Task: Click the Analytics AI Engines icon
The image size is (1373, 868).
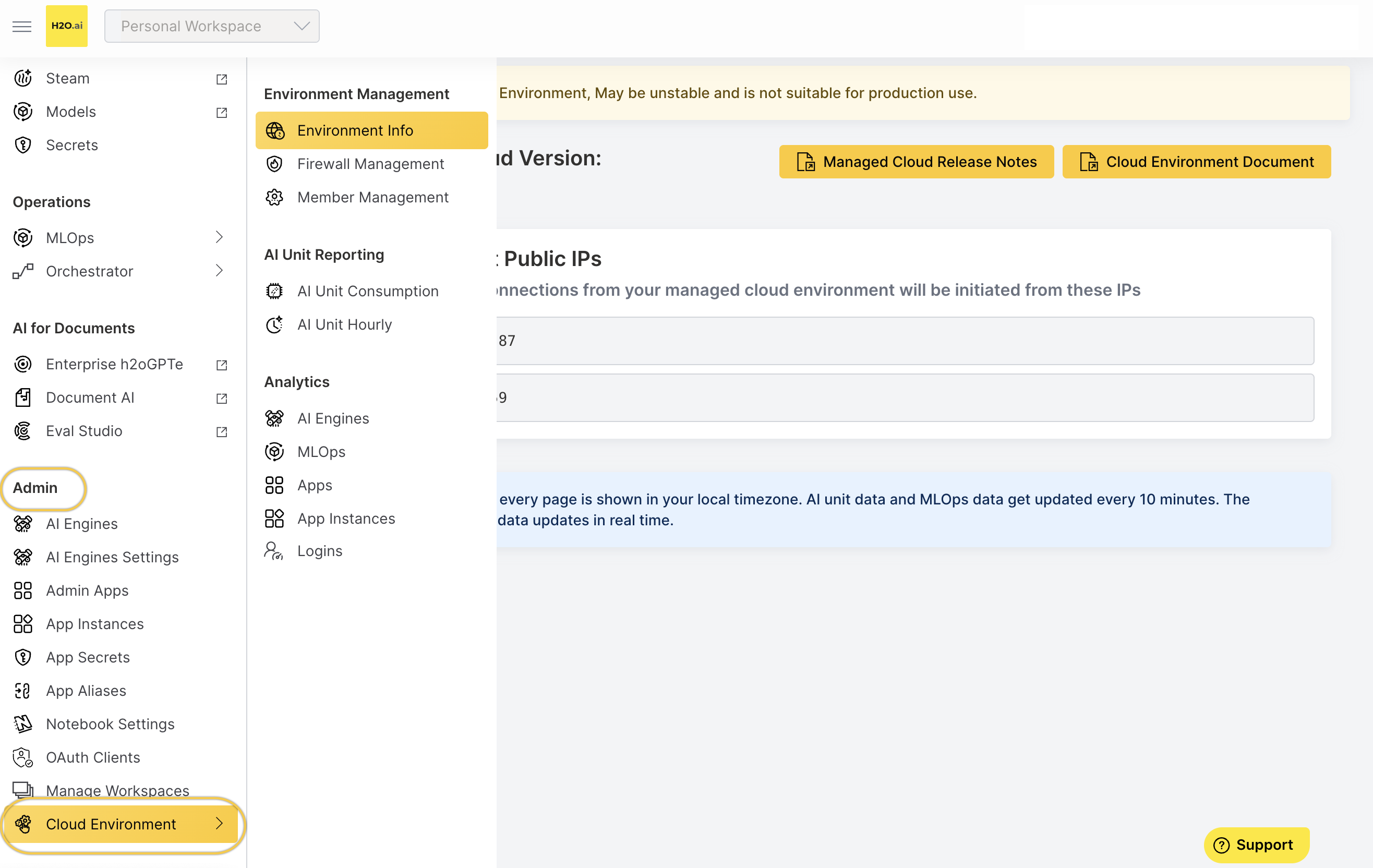Action: (x=275, y=418)
